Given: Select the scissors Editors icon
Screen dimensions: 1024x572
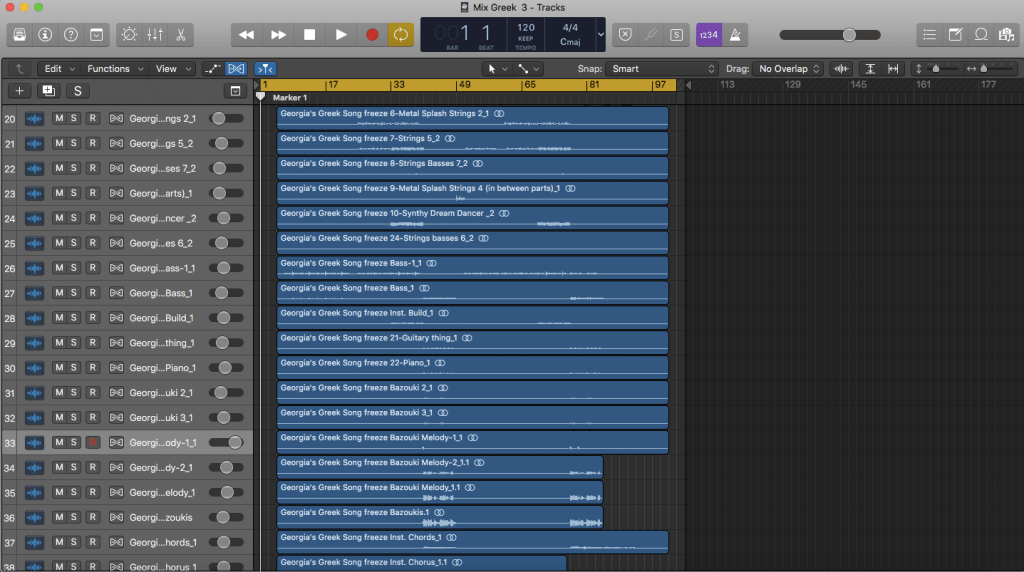Looking at the screenshot, I should pos(180,35).
